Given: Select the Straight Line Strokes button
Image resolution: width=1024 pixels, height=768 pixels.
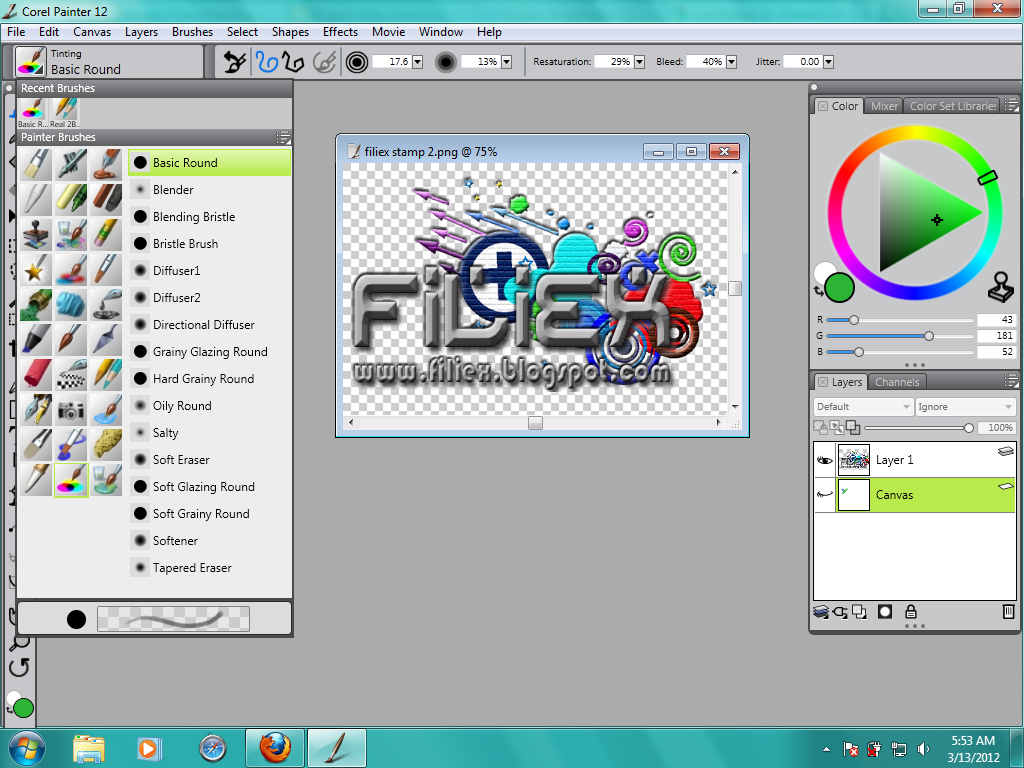Looking at the screenshot, I should (293, 62).
